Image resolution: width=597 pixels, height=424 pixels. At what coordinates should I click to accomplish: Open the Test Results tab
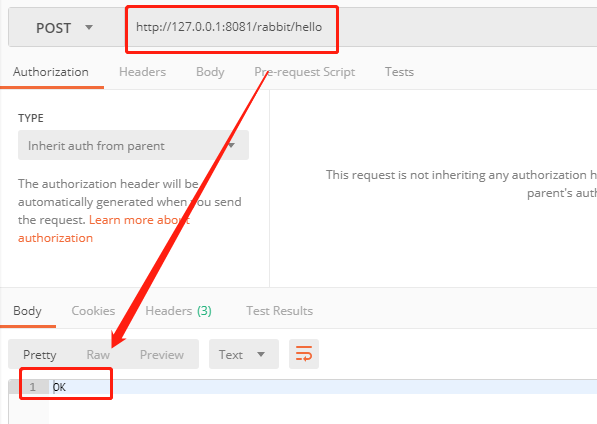pyautogui.click(x=279, y=311)
